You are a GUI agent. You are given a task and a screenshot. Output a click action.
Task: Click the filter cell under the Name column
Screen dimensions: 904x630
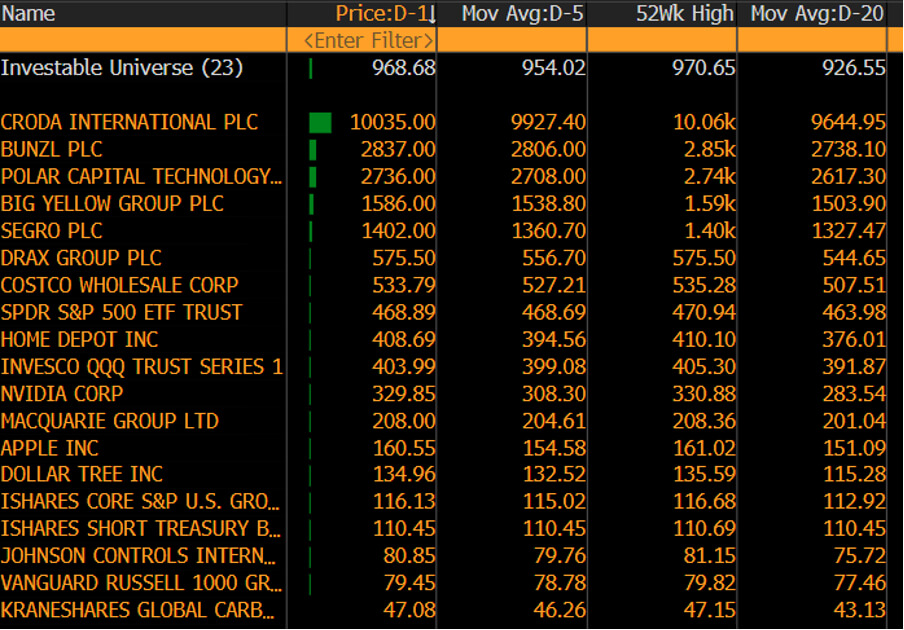[143, 40]
